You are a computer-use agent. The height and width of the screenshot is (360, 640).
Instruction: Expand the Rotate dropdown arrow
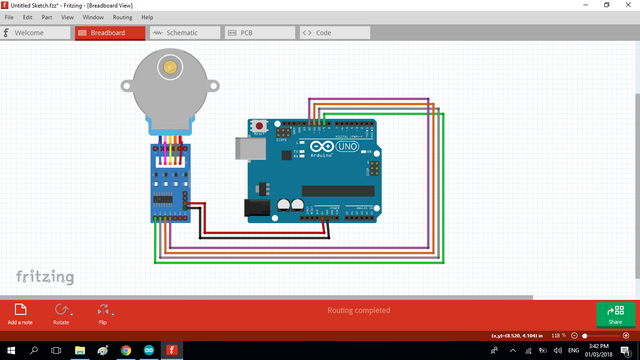(72, 314)
